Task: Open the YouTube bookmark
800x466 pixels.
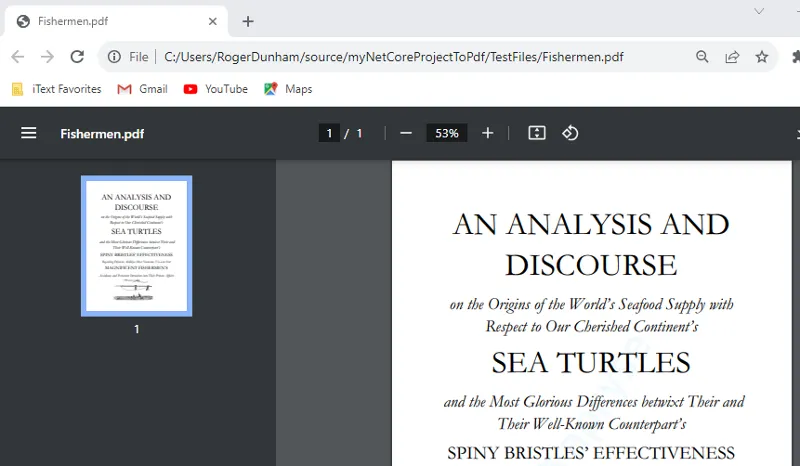Action: point(216,89)
